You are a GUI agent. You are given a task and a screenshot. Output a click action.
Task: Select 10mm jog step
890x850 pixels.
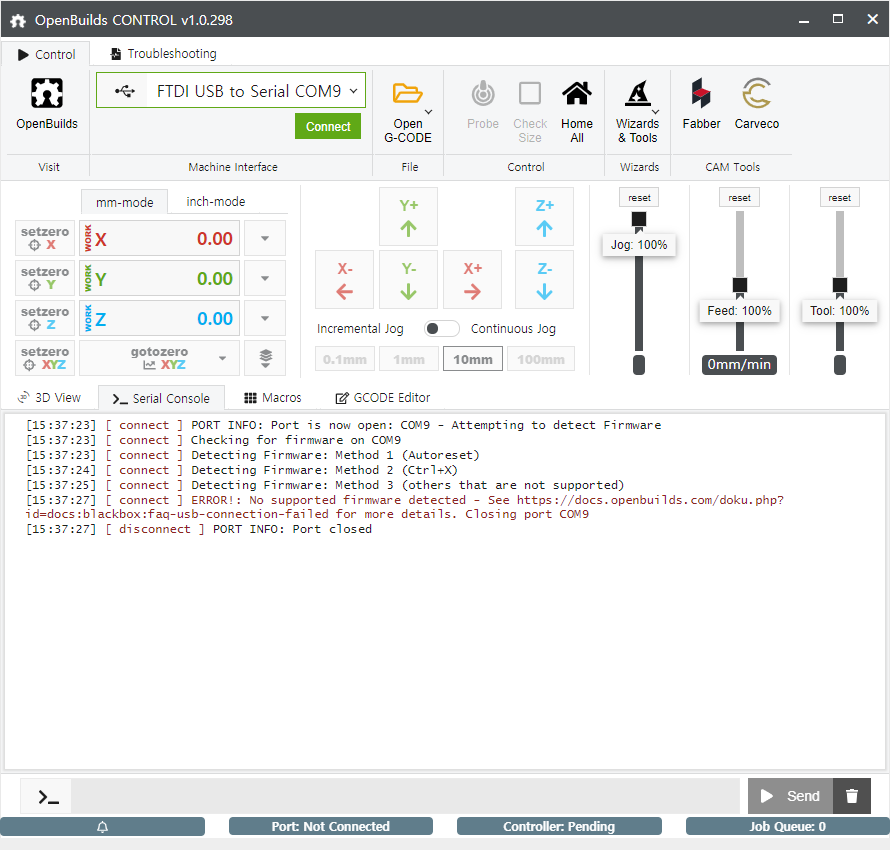(473, 359)
